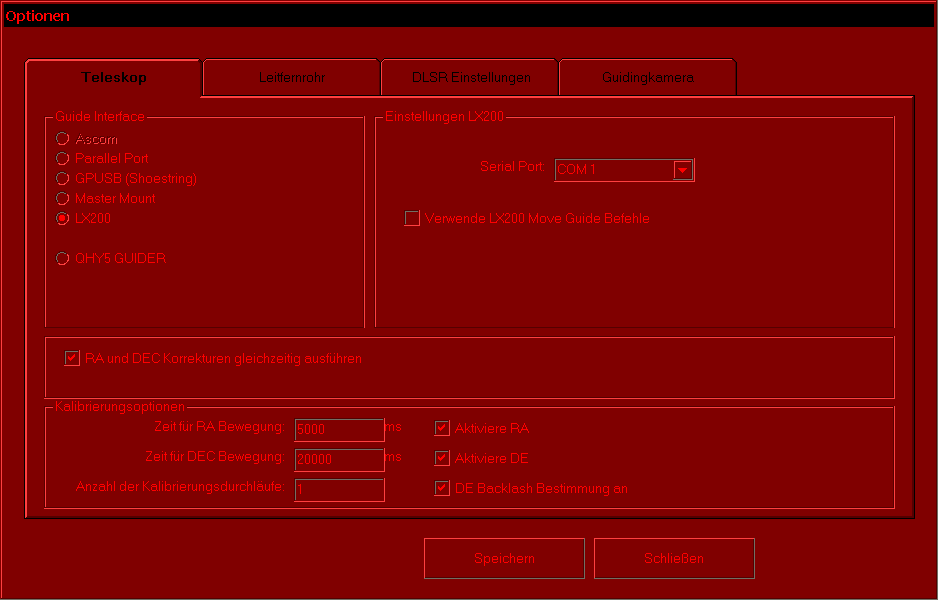Enable Verwende LX200 Move Guide Befehle
Image resolution: width=938 pixels, height=600 pixels.
(412, 219)
